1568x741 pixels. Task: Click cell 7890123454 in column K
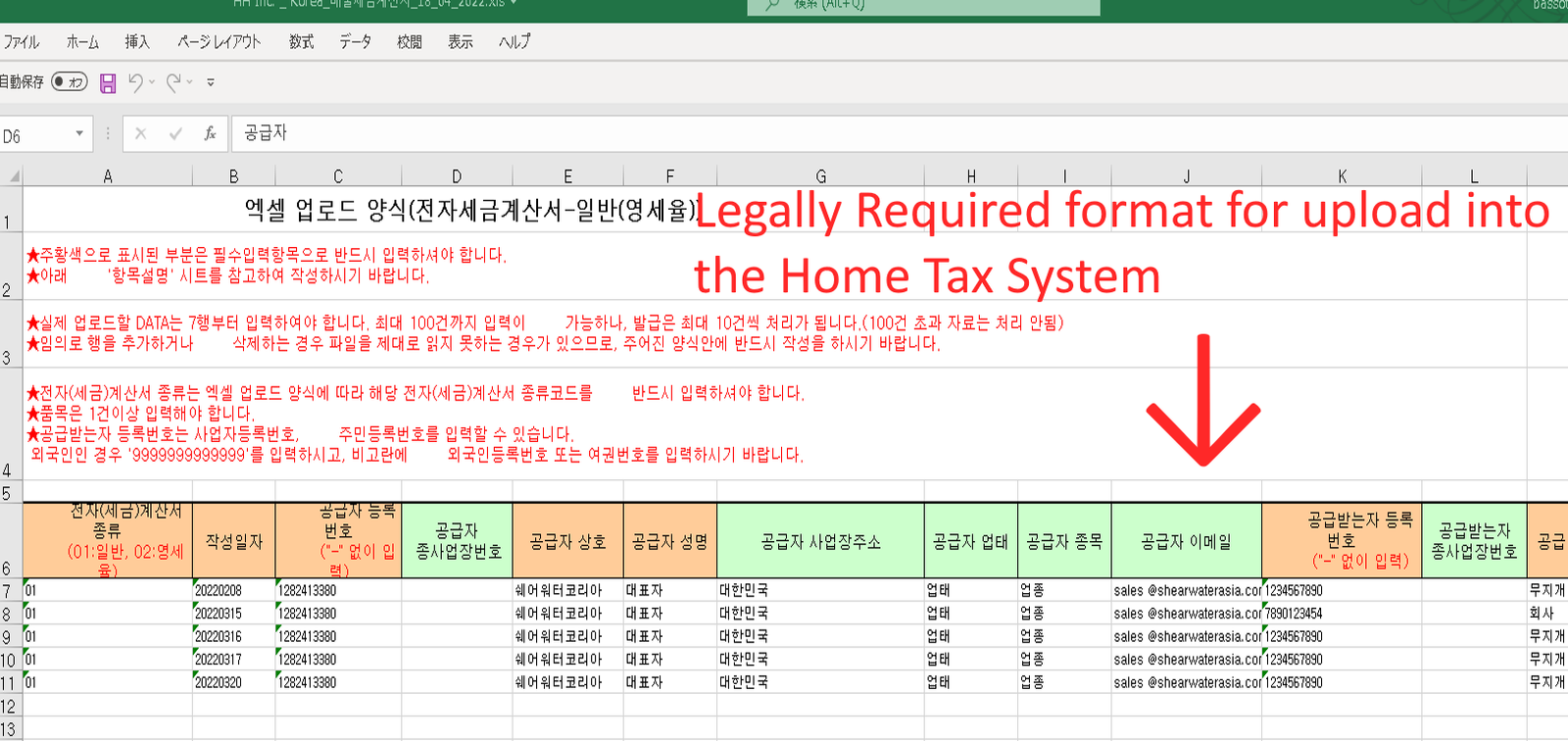1342,613
